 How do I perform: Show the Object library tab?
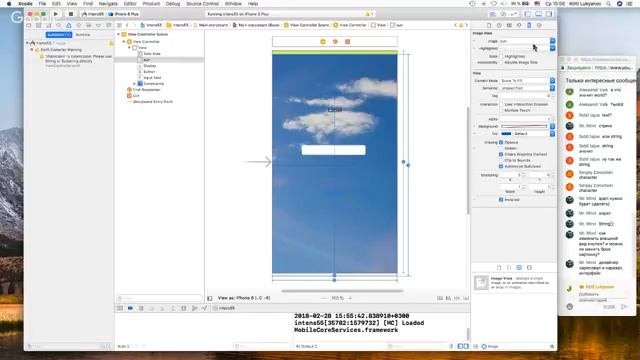(519, 267)
